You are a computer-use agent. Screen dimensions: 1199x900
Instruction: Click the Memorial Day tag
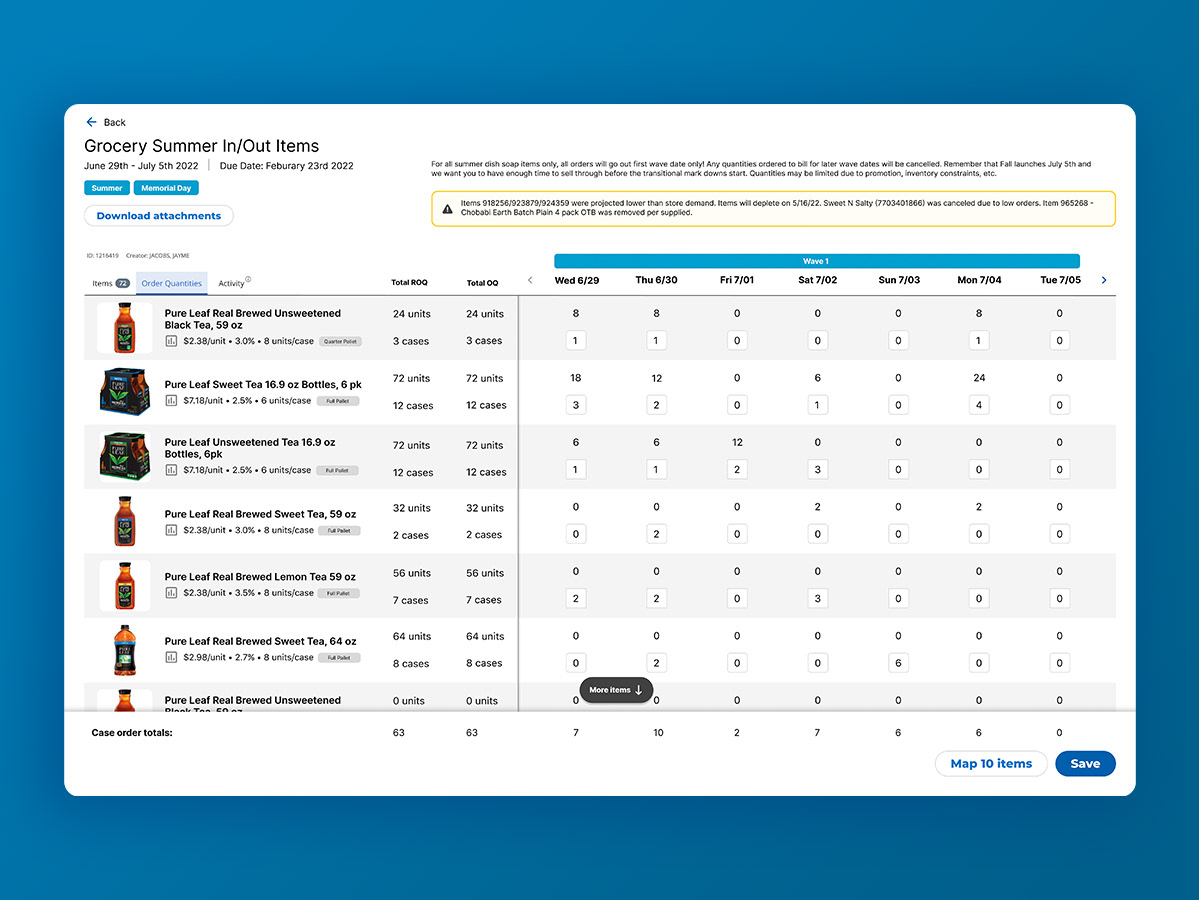point(166,188)
